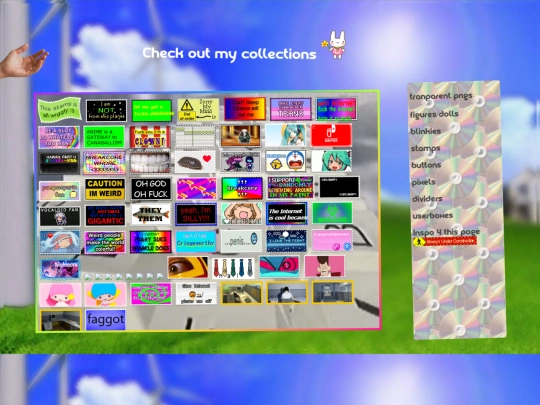540x405 pixels.
Task: Select the pink-haired Little Twin Stars stamp
Action: tap(60, 295)
